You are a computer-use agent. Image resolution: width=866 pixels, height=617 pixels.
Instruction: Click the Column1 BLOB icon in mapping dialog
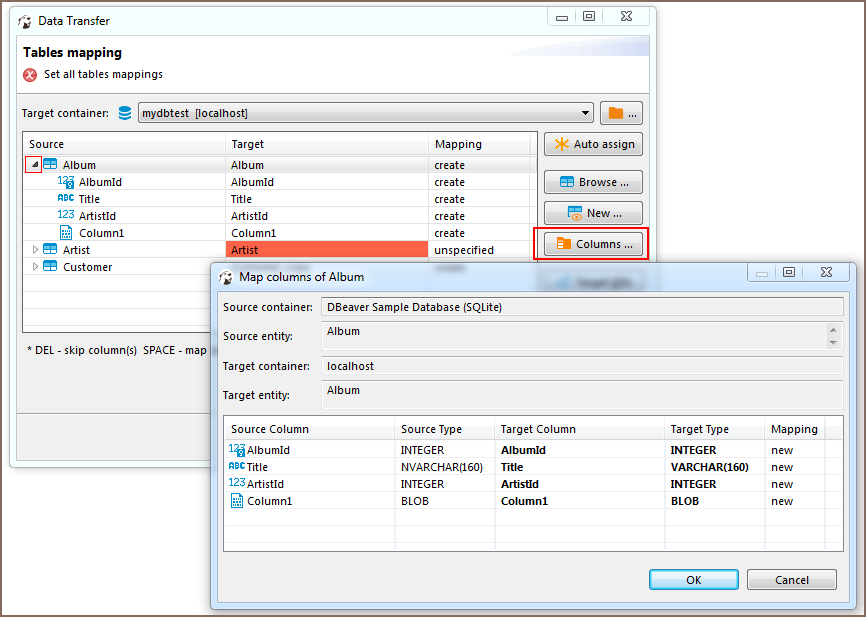coord(237,501)
